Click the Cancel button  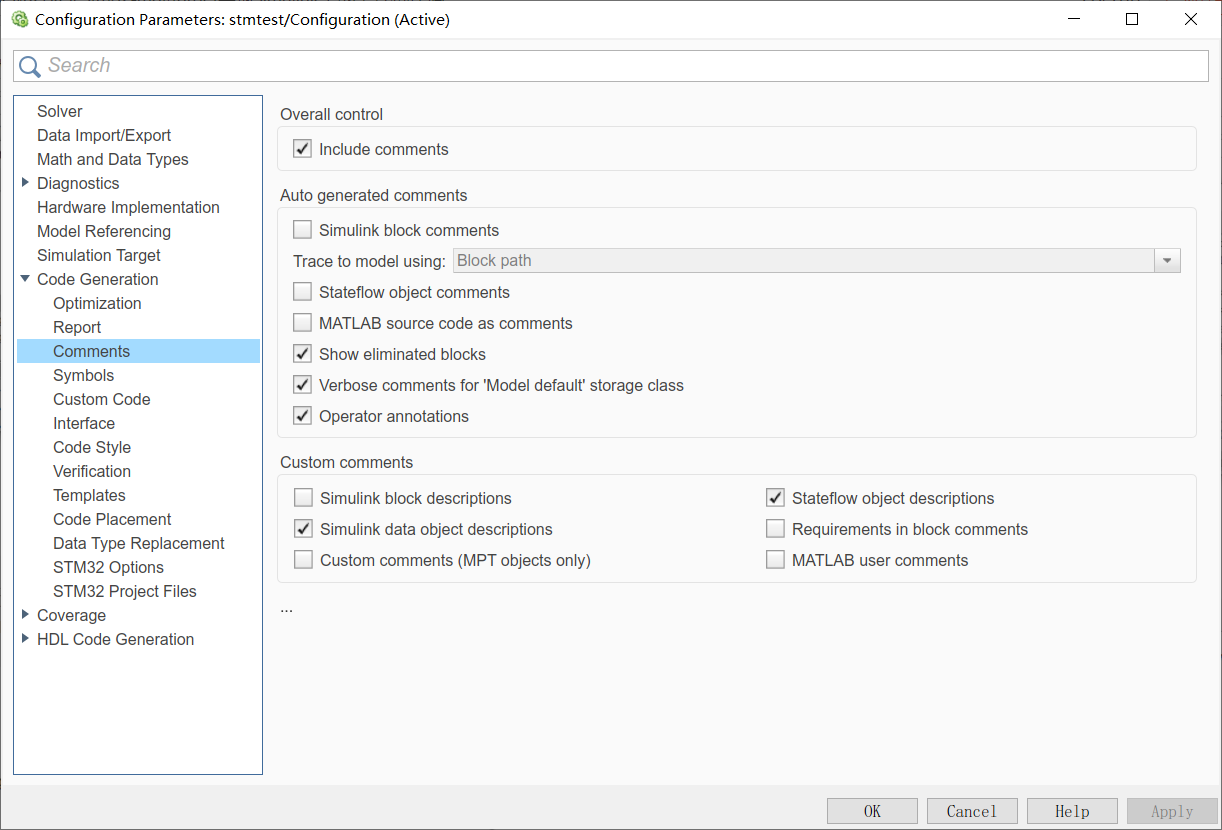[x=971, y=811]
